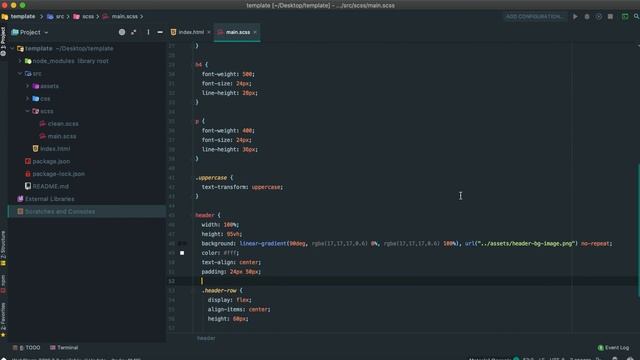Collapse the scss folder arrow

(27, 111)
